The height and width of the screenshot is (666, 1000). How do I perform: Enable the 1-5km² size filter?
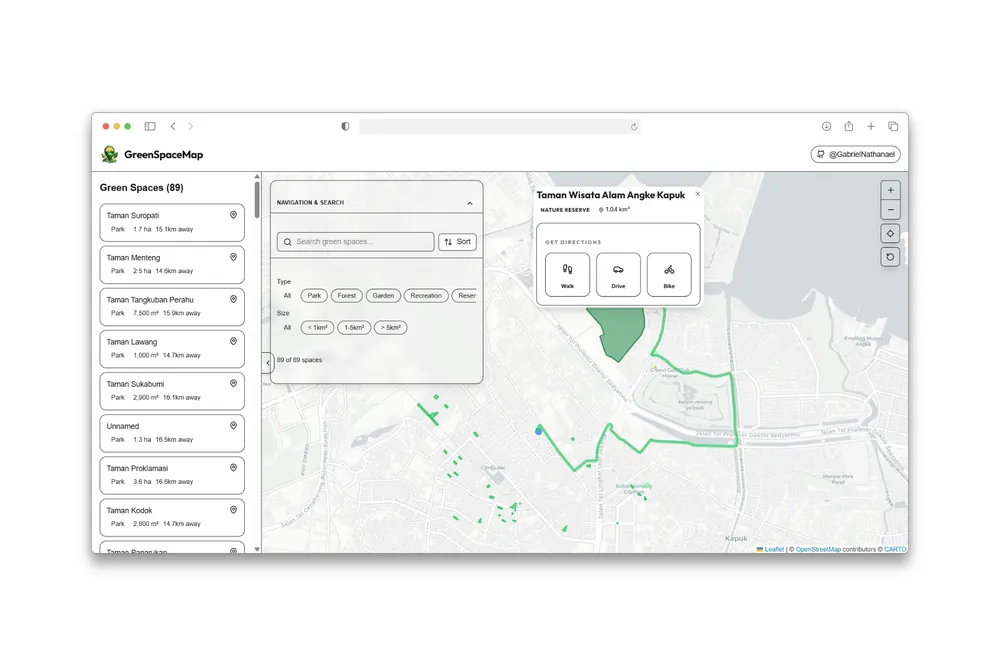[354, 328]
